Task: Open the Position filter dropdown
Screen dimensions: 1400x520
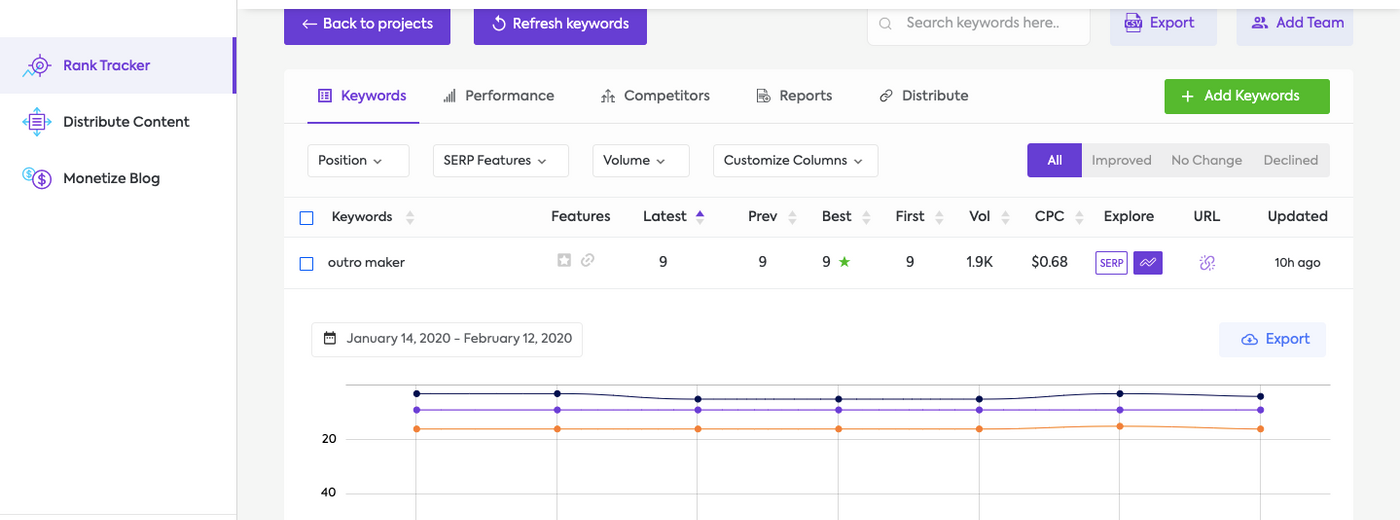Action: pos(358,160)
